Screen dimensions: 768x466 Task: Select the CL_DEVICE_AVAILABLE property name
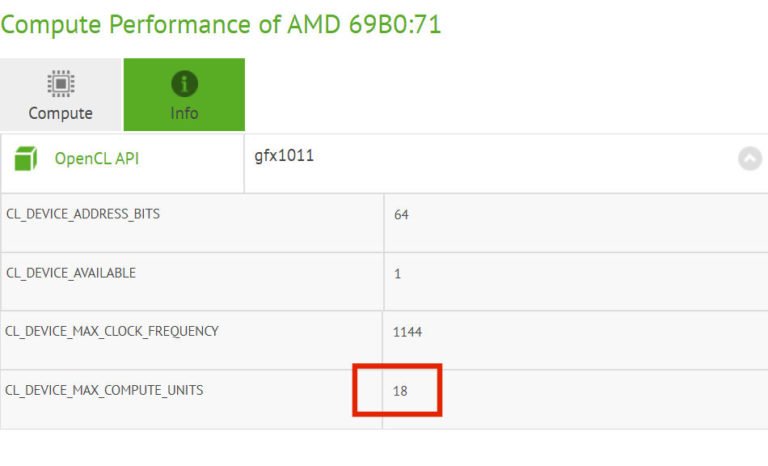point(71,272)
